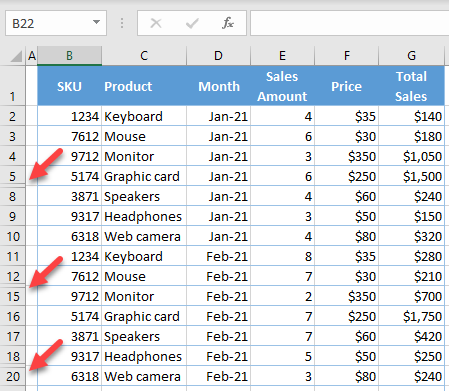Image resolution: width=449 pixels, height=391 pixels.
Task: Click the Feb-21 cell in row 18
Action: click(x=218, y=356)
